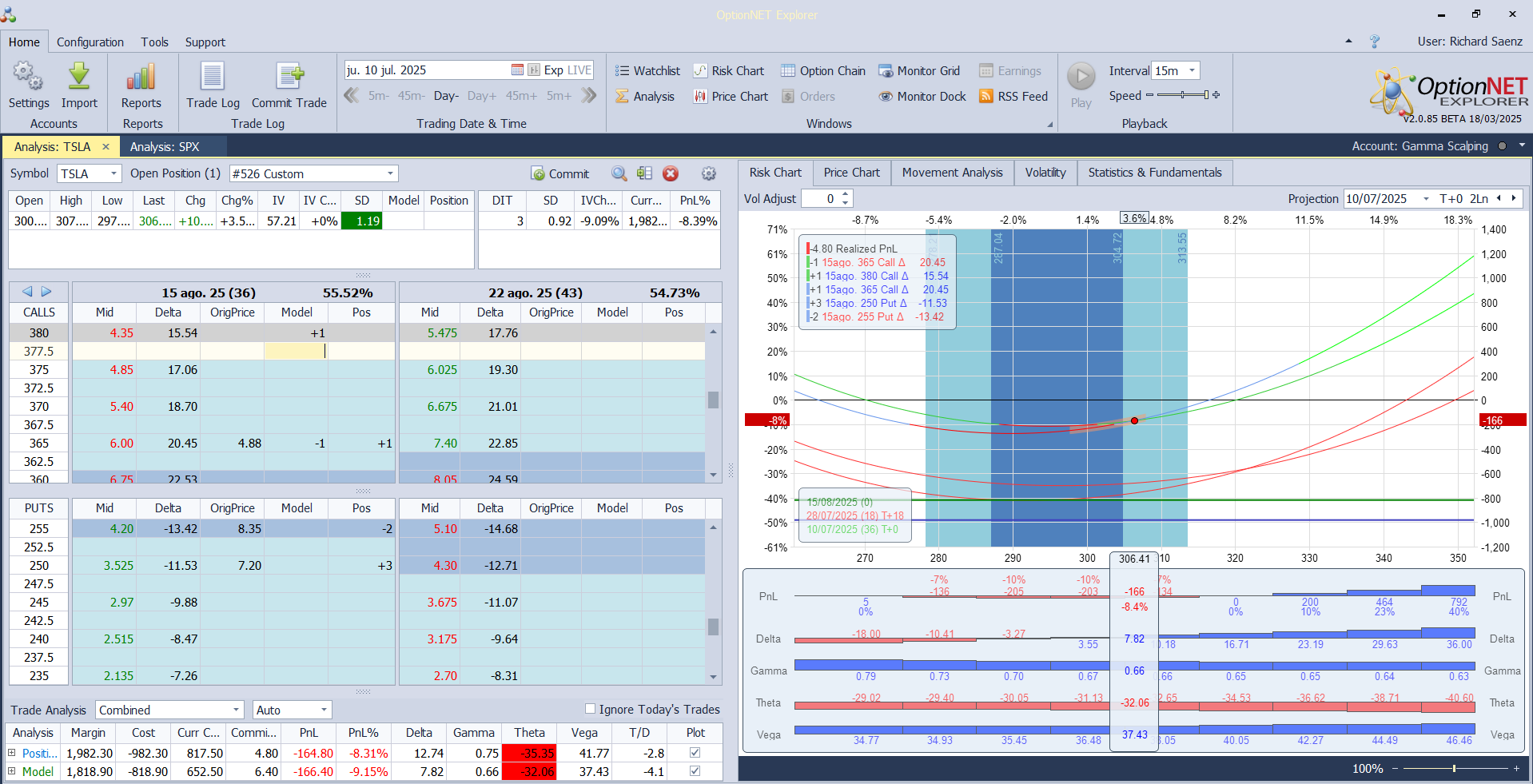Open the Trade Log icon

tap(213, 77)
